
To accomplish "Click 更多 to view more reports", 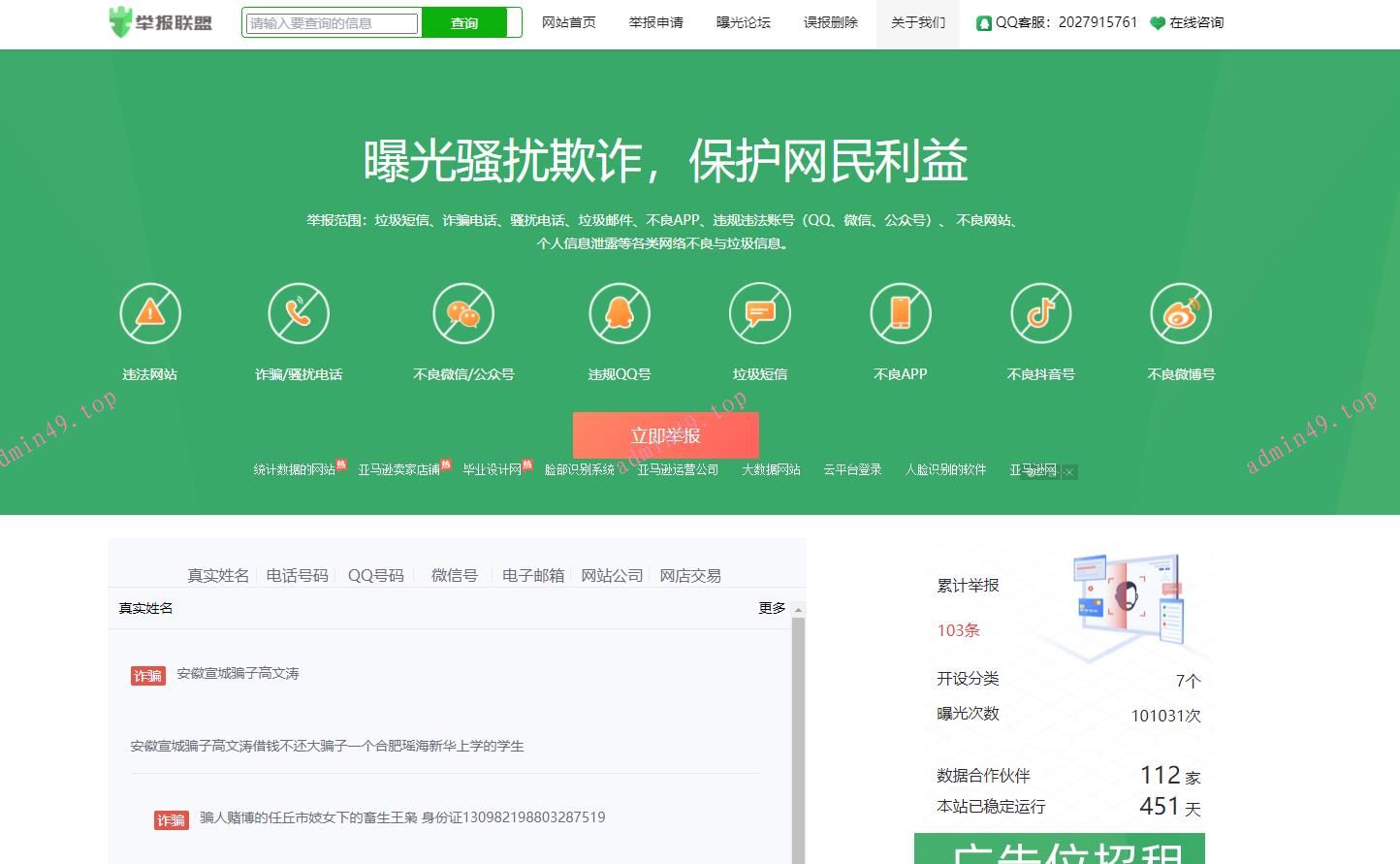I will click(x=771, y=608).
